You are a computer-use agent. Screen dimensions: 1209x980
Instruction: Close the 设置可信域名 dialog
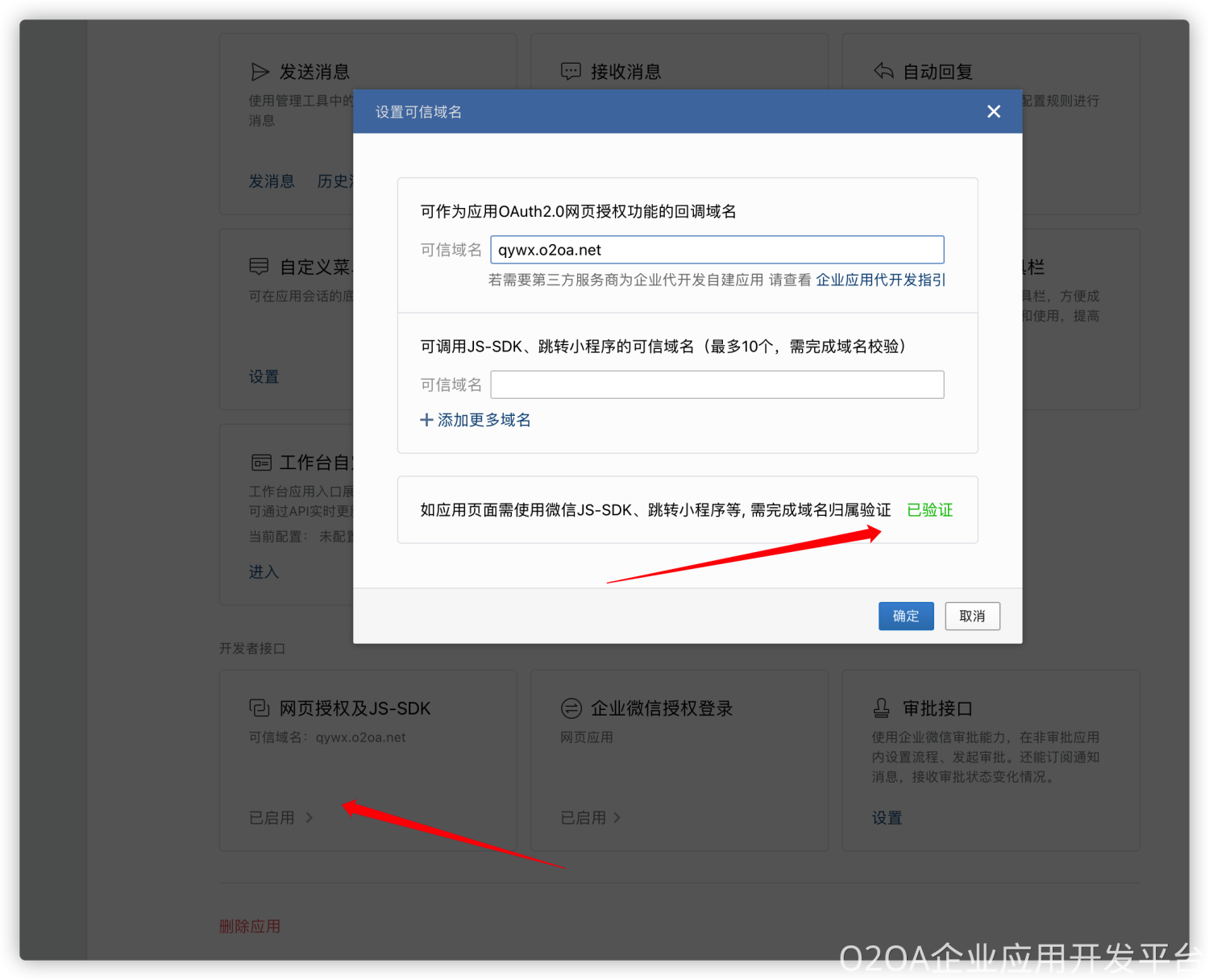pyautogui.click(x=994, y=112)
